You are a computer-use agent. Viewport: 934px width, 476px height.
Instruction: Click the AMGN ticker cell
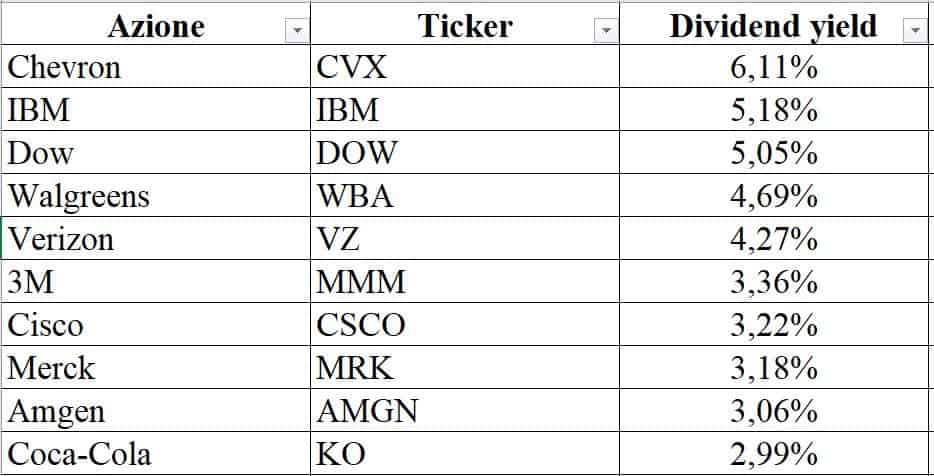point(464,411)
